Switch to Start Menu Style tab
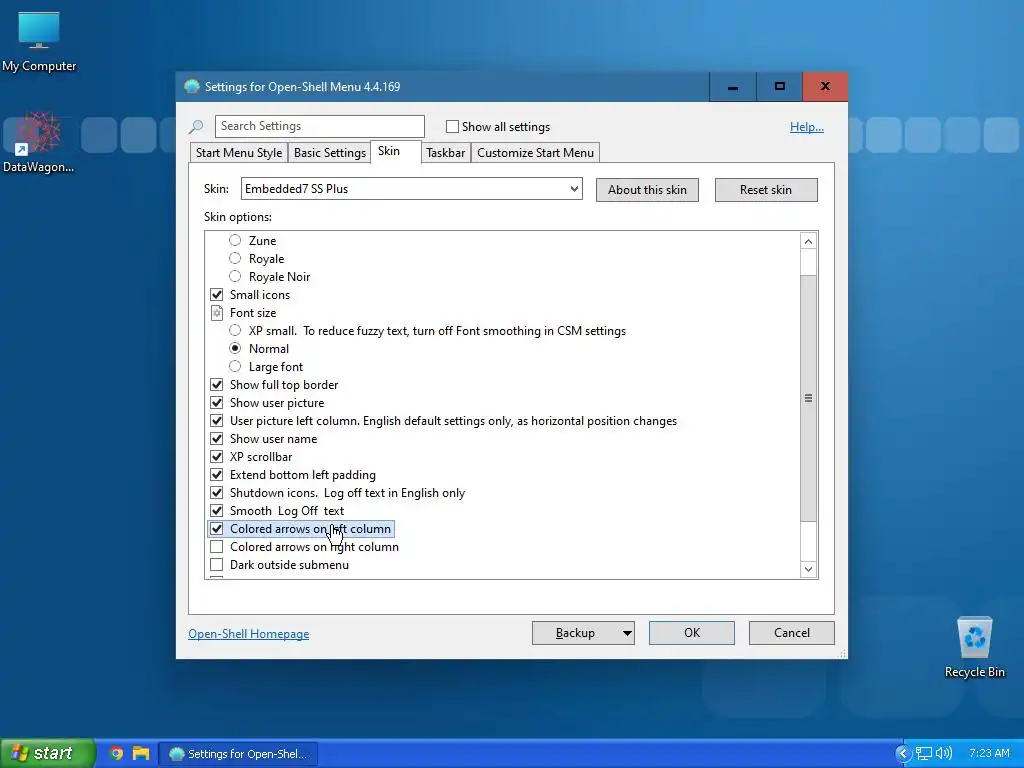1024x768 pixels. click(239, 153)
